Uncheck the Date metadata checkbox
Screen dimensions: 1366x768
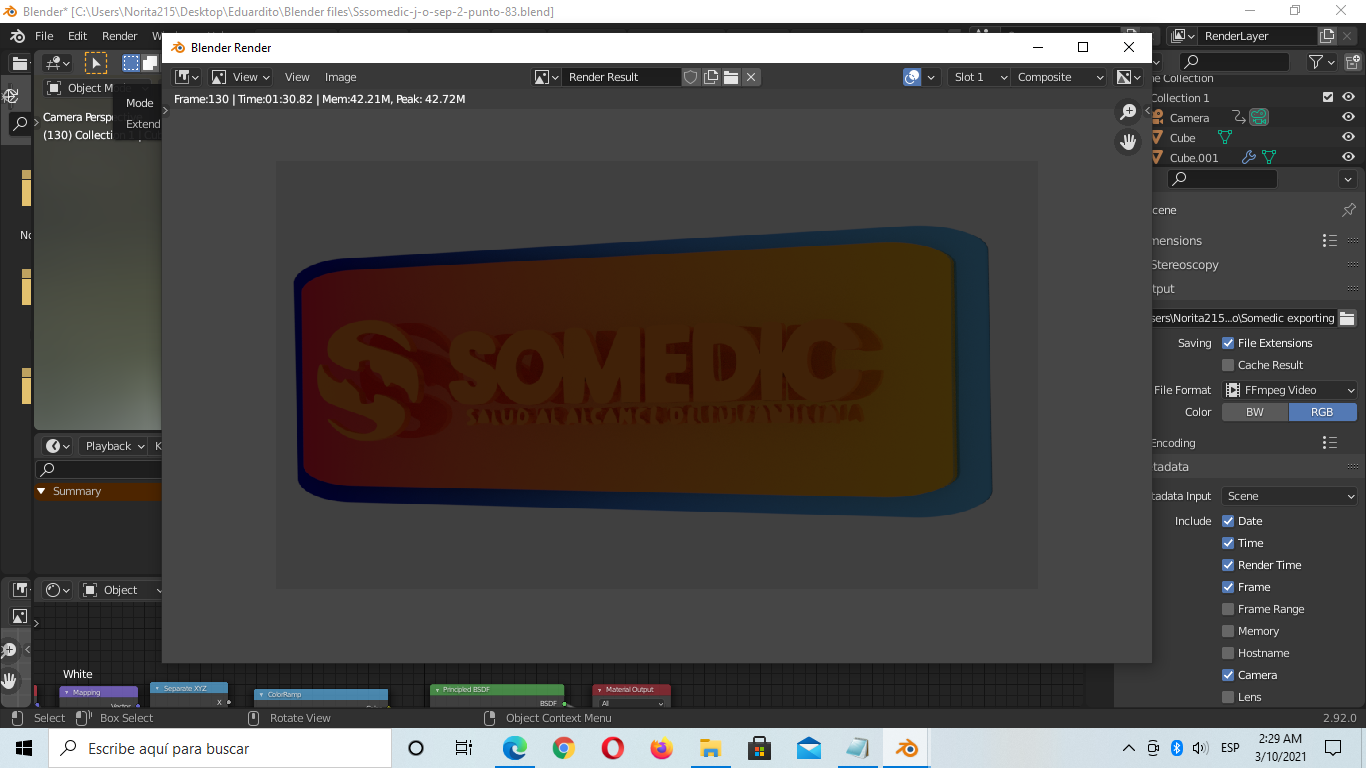click(1228, 521)
